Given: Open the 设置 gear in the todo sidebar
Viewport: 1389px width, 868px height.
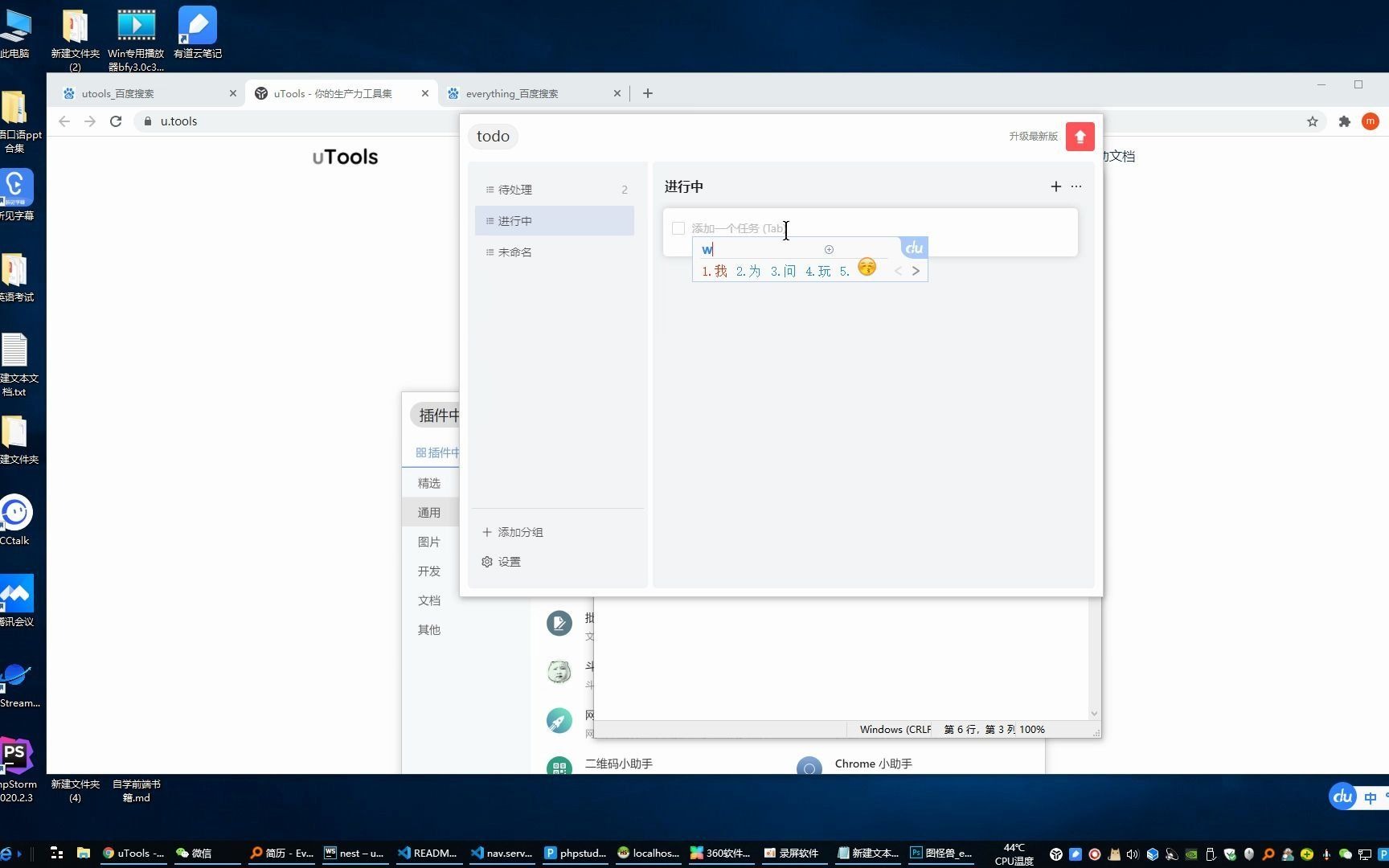Looking at the screenshot, I should (510, 561).
